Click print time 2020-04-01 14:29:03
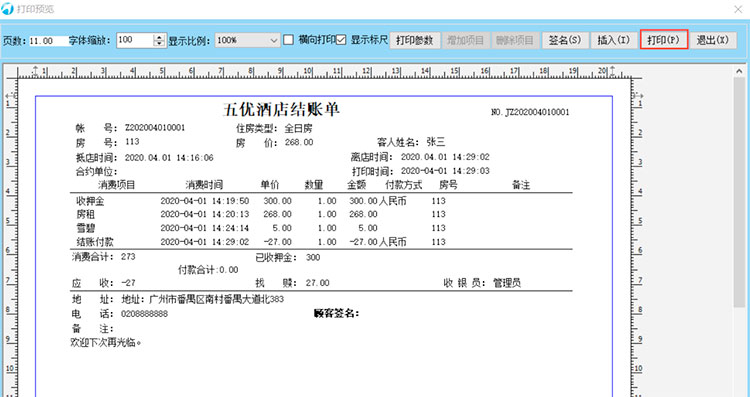 (445, 171)
